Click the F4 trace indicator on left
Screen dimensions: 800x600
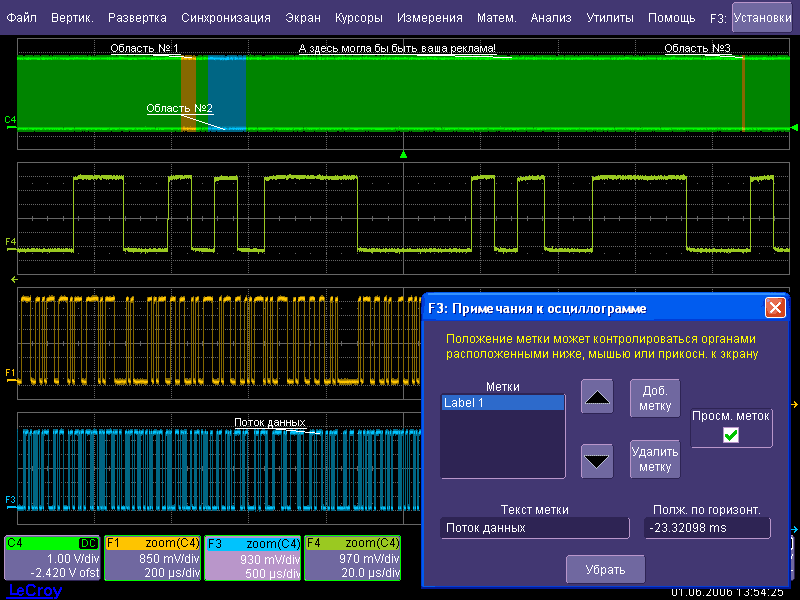click(10, 242)
